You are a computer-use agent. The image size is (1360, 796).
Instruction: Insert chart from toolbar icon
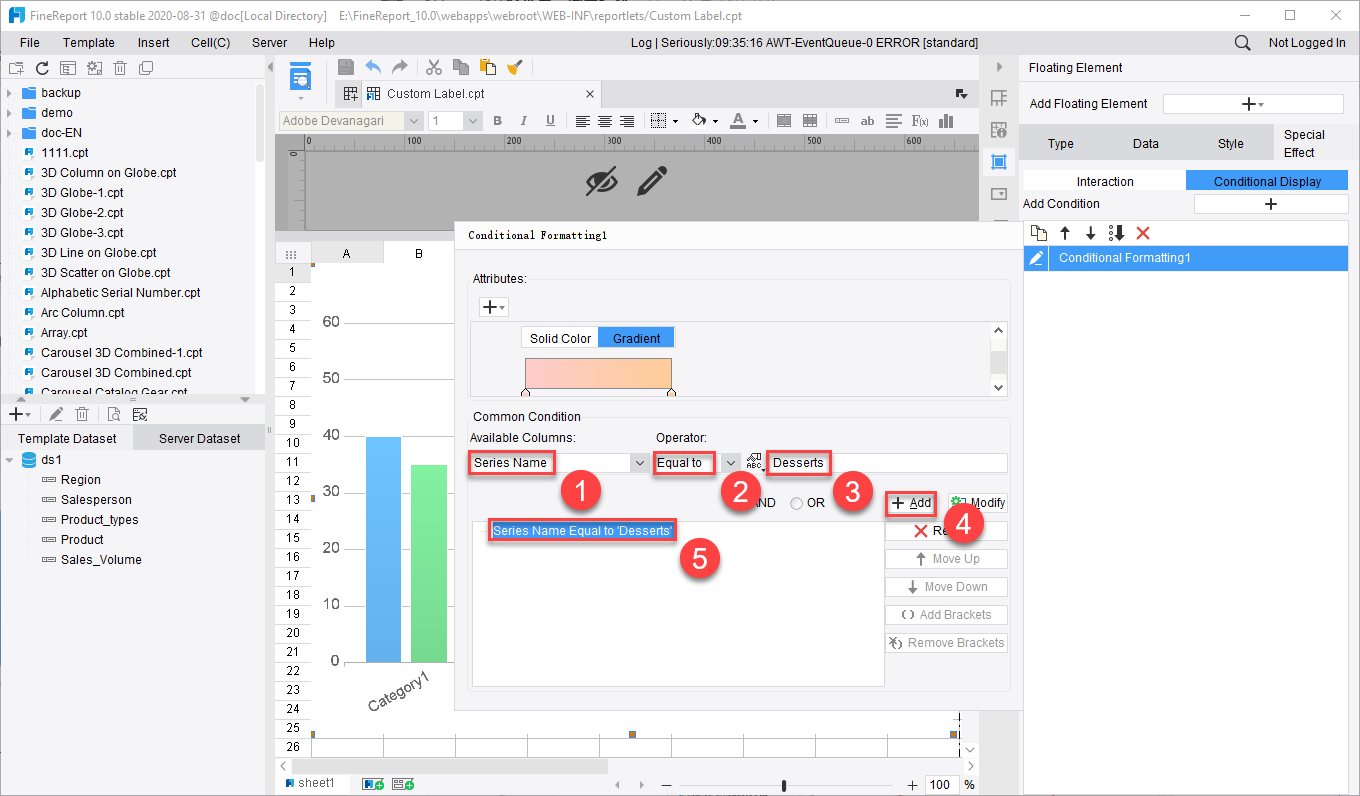pos(946,121)
